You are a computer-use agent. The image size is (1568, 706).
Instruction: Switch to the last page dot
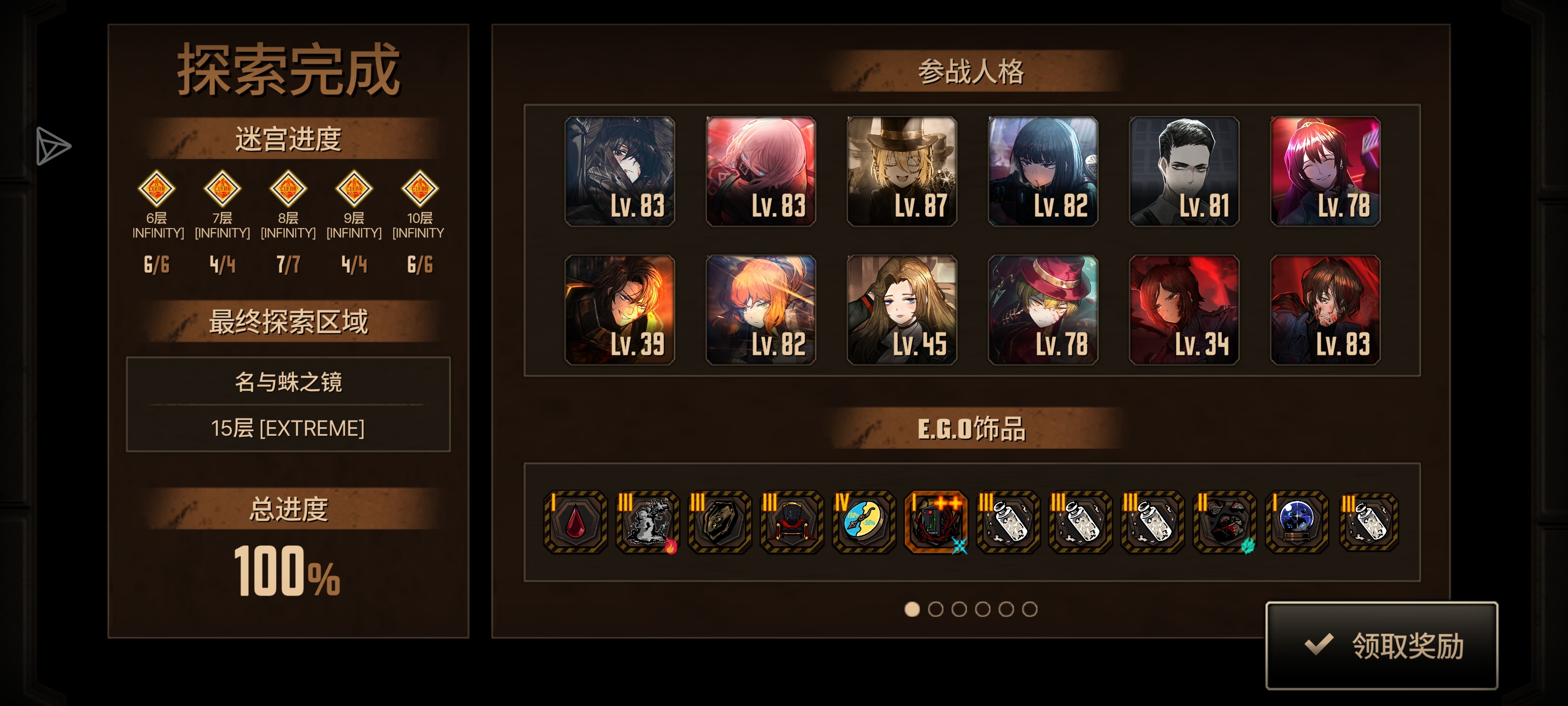click(1029, 609)
